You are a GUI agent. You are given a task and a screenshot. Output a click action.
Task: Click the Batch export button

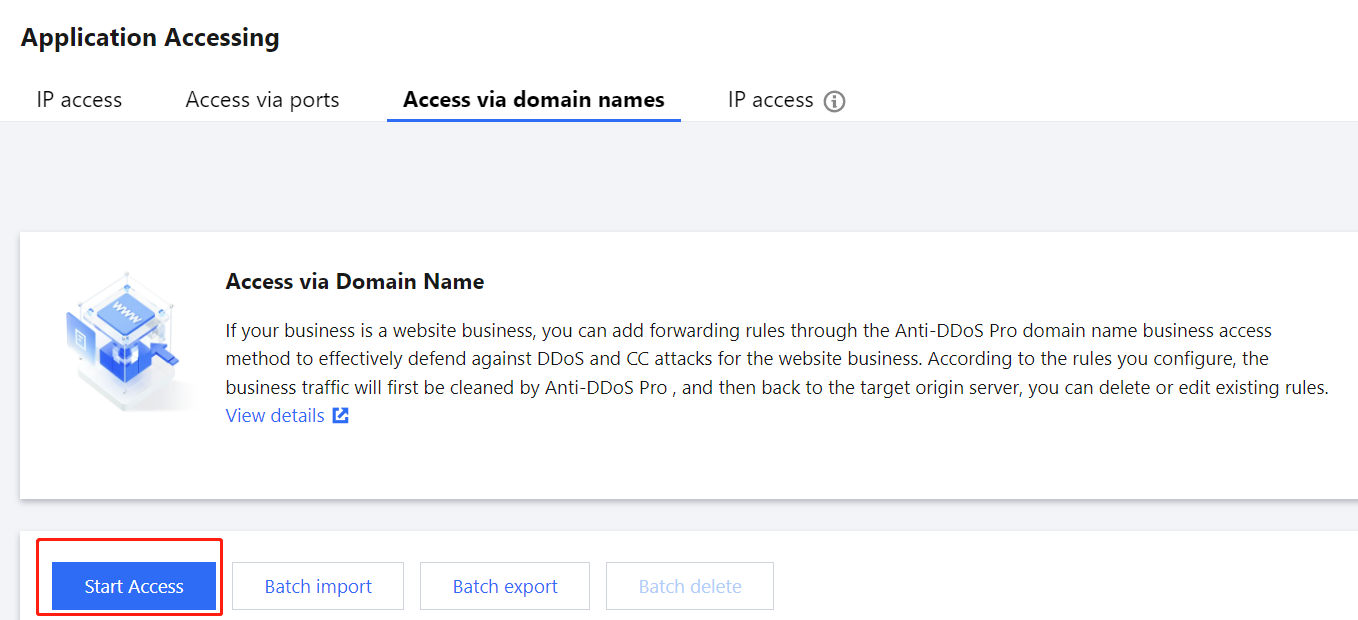click(505, 586)
